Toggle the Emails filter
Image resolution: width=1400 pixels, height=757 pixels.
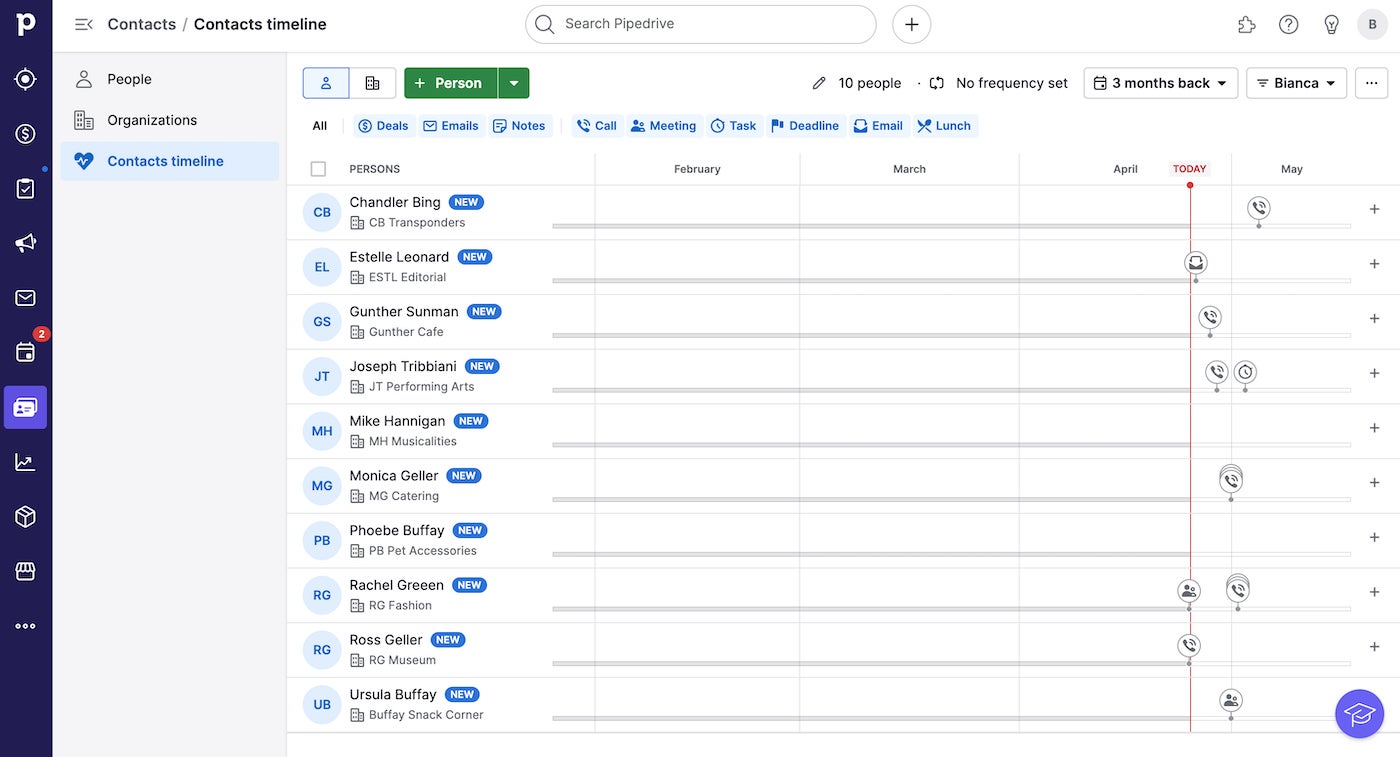[x=451, y=126]
